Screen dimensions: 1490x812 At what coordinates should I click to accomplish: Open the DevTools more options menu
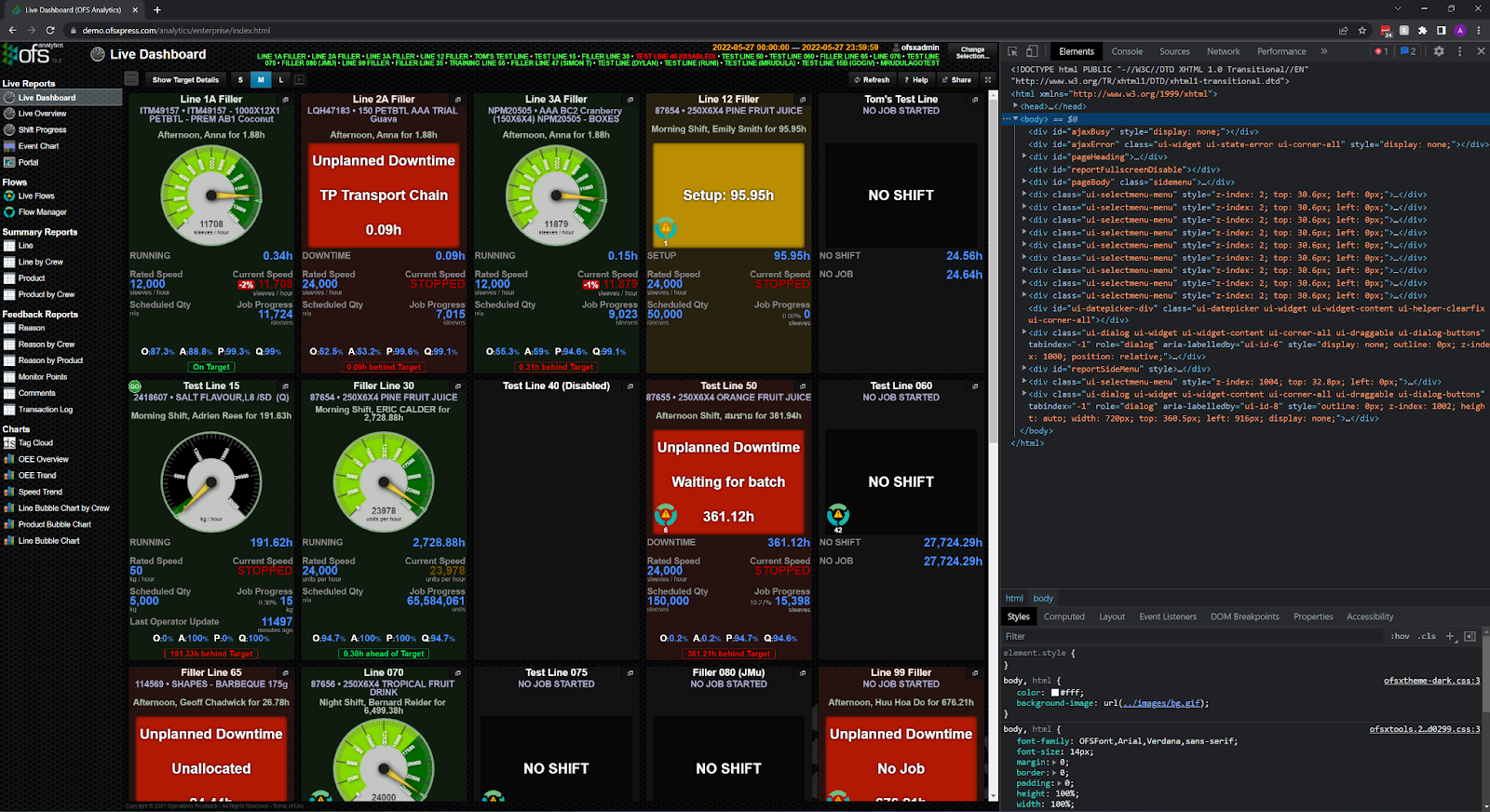pos(1459,51)
